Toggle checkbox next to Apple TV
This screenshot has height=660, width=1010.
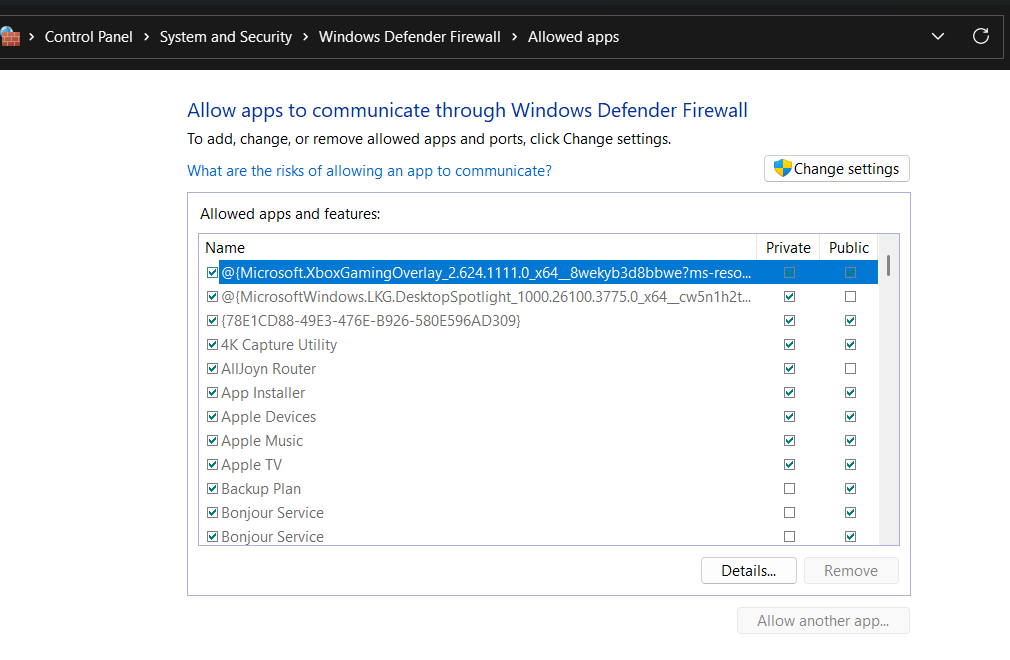[212, 464]
